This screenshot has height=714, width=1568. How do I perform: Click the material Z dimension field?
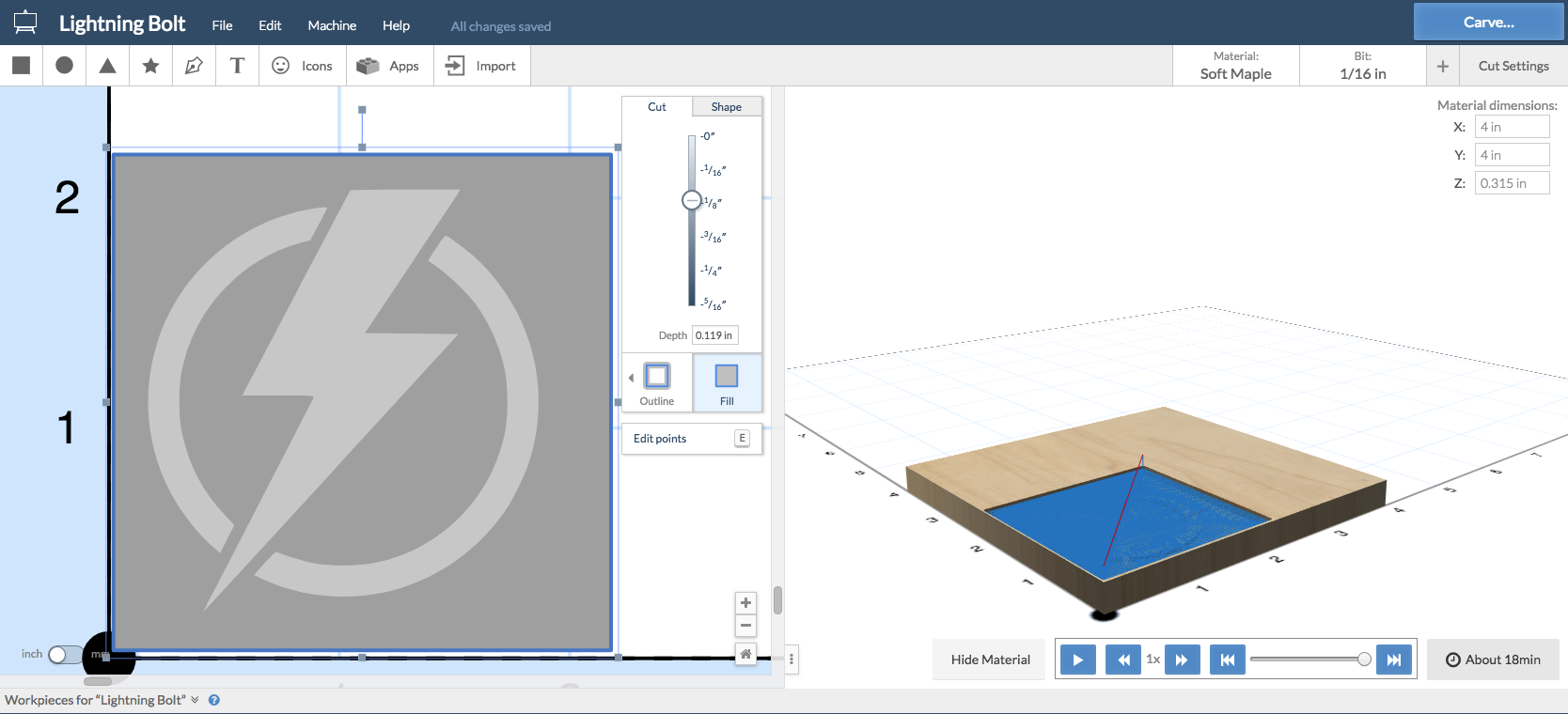(1512, 183)
